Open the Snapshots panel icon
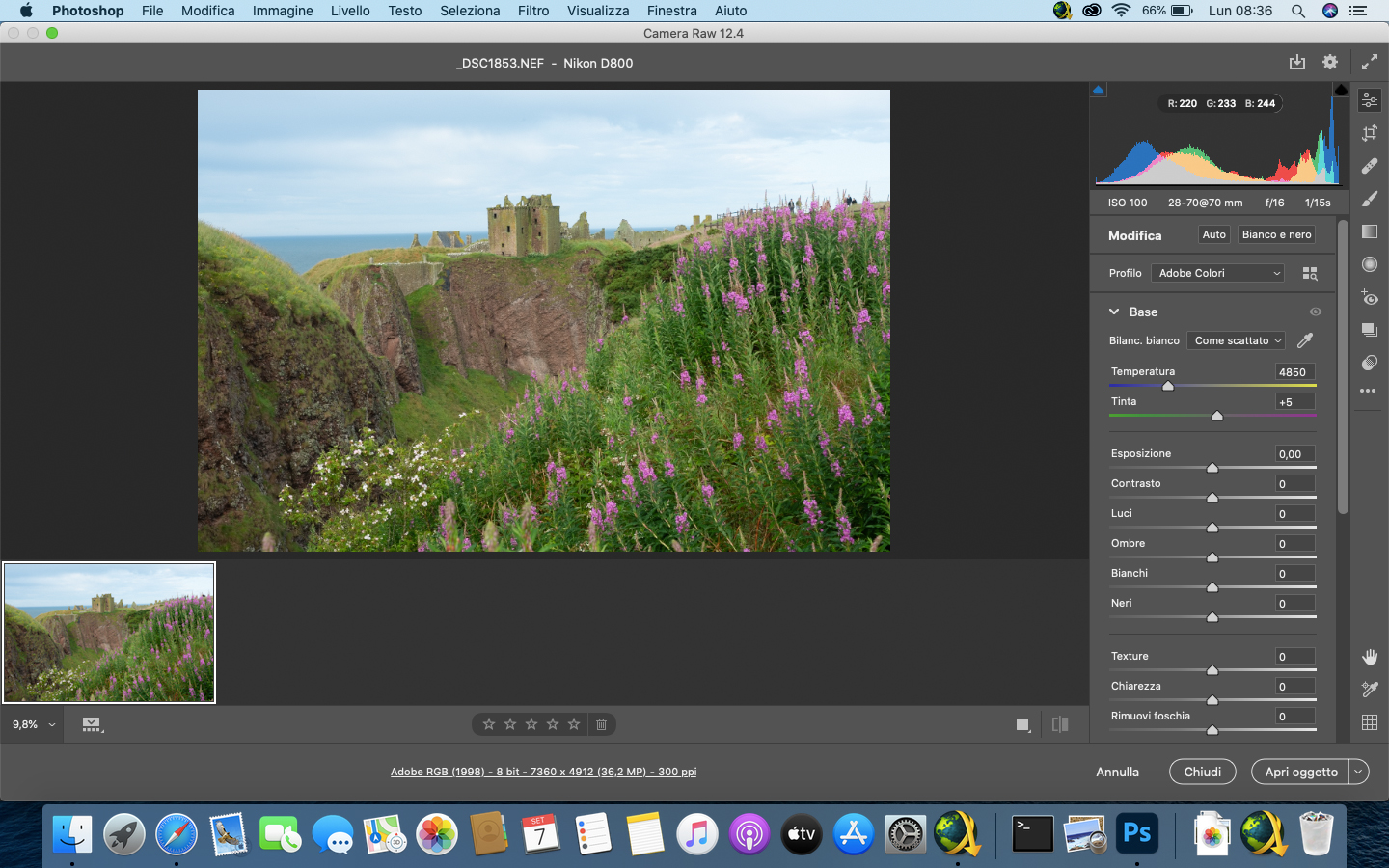Screen dimensions: 1389x868 [x=1369, y=330]
